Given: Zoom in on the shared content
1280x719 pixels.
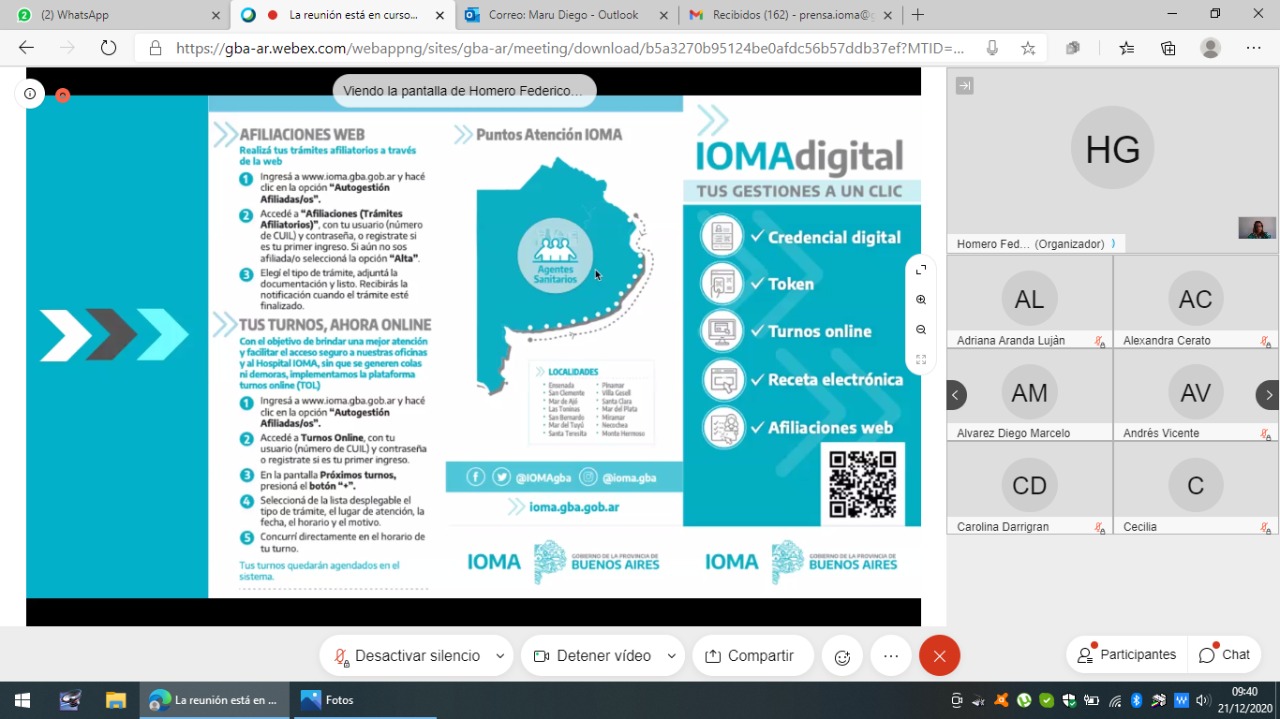Looking at the screenshot, I should pyautogui.click(x=921, y=299).
